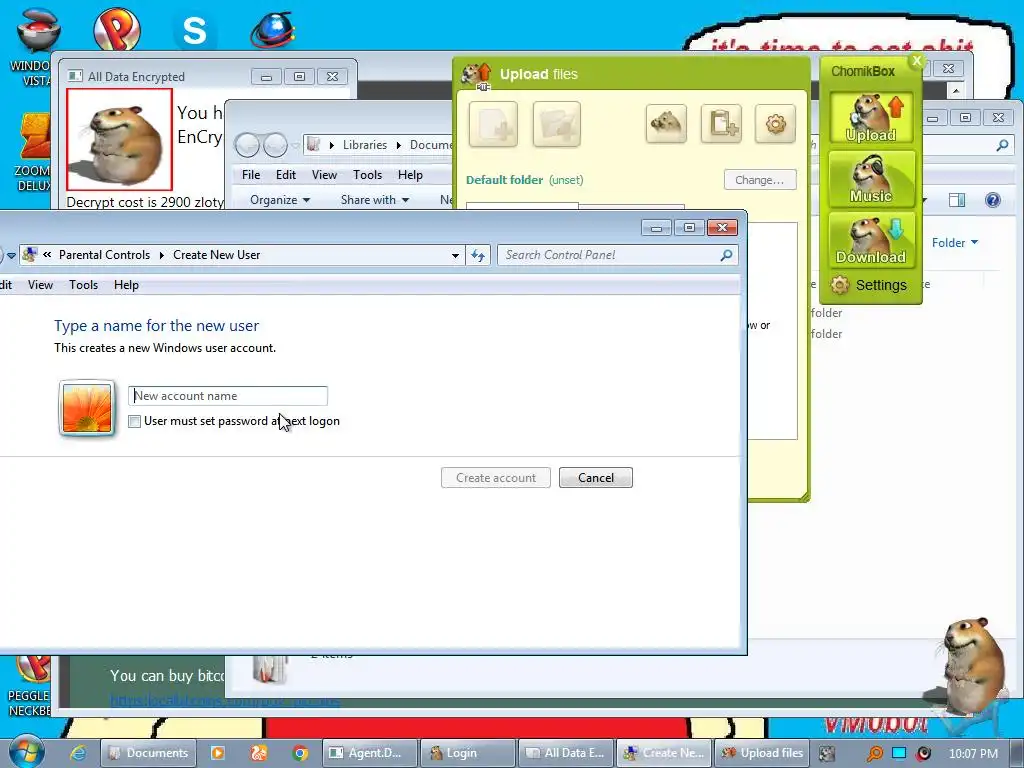
Task: Open the Share with dropdown
Action: point(375,200)
